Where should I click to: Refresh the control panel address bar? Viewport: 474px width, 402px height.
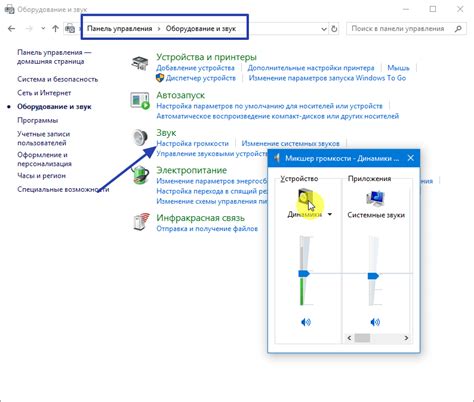click(x=334, y=29)
